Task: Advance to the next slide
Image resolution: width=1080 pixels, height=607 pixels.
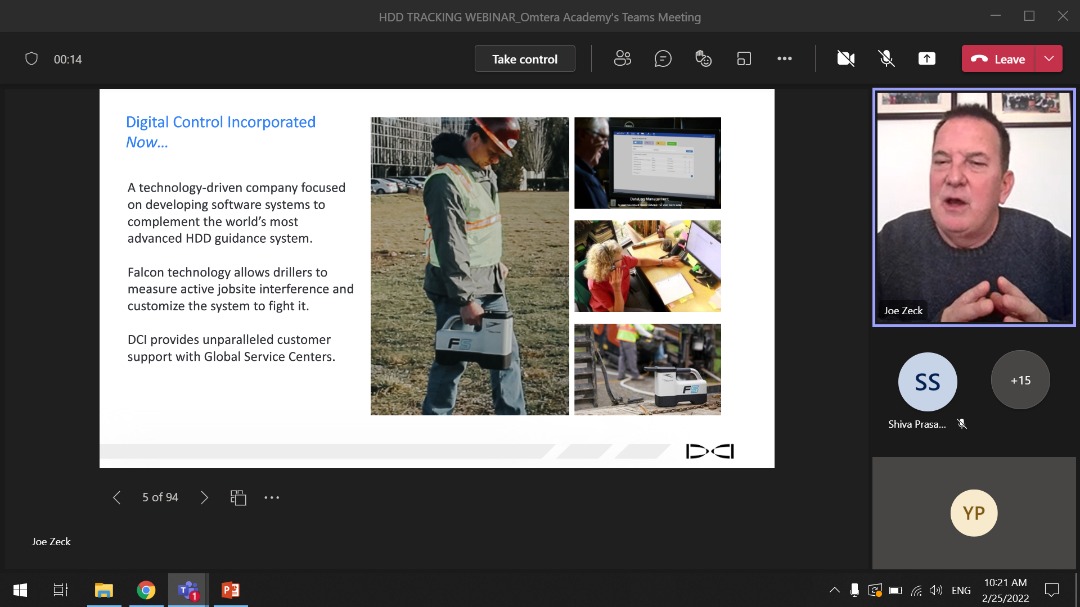Action: coord(204,497)
